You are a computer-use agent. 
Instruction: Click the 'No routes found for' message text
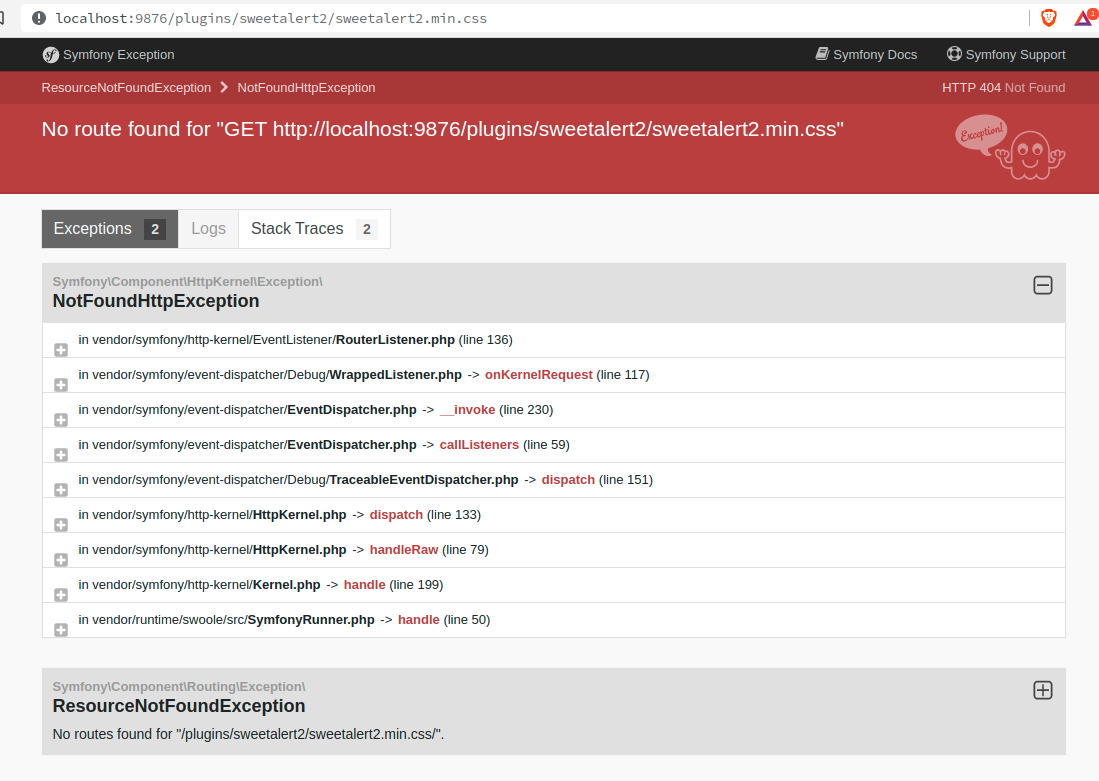point(248,734)
